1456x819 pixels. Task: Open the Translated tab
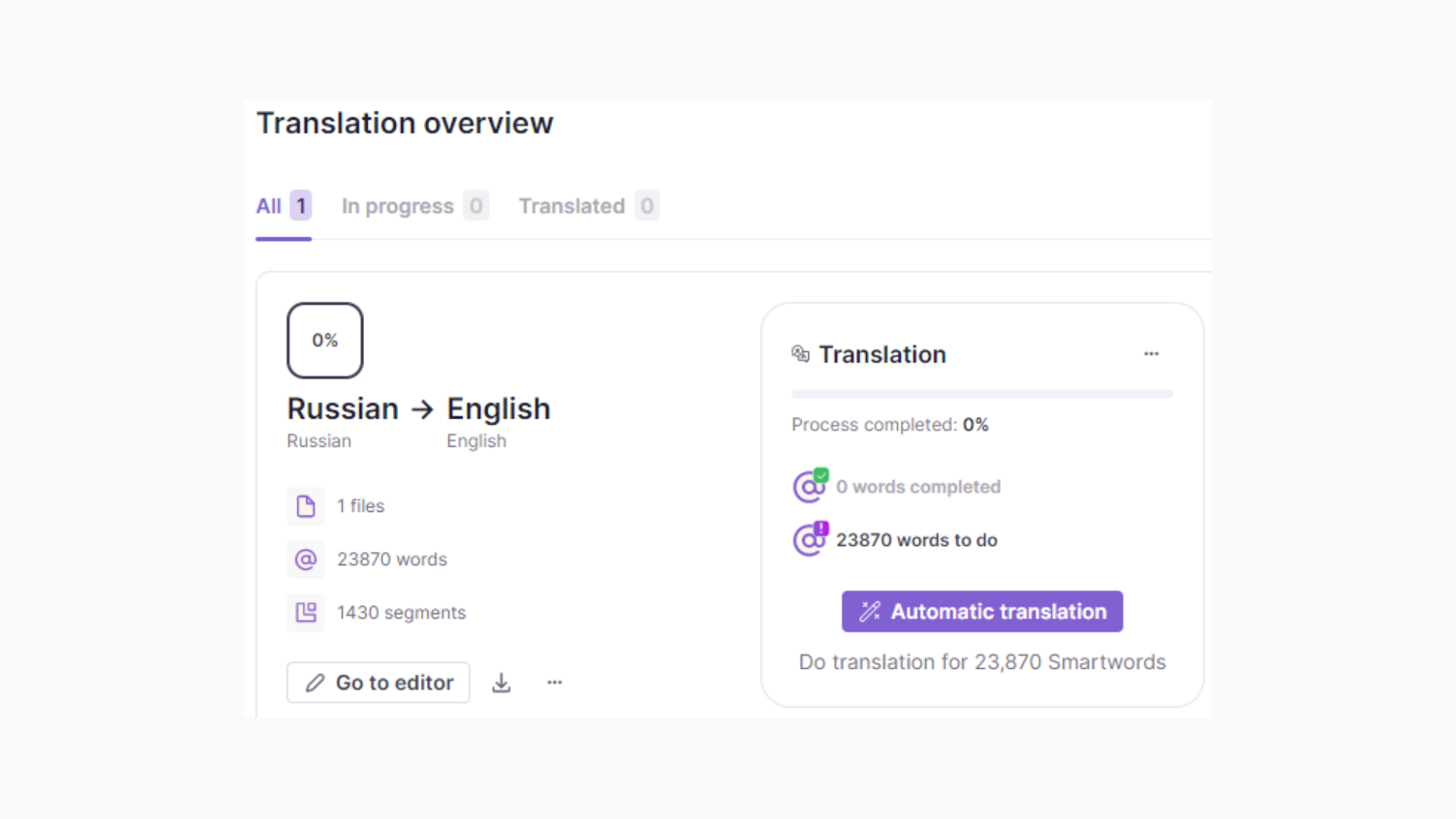click(x=588, y=206)
